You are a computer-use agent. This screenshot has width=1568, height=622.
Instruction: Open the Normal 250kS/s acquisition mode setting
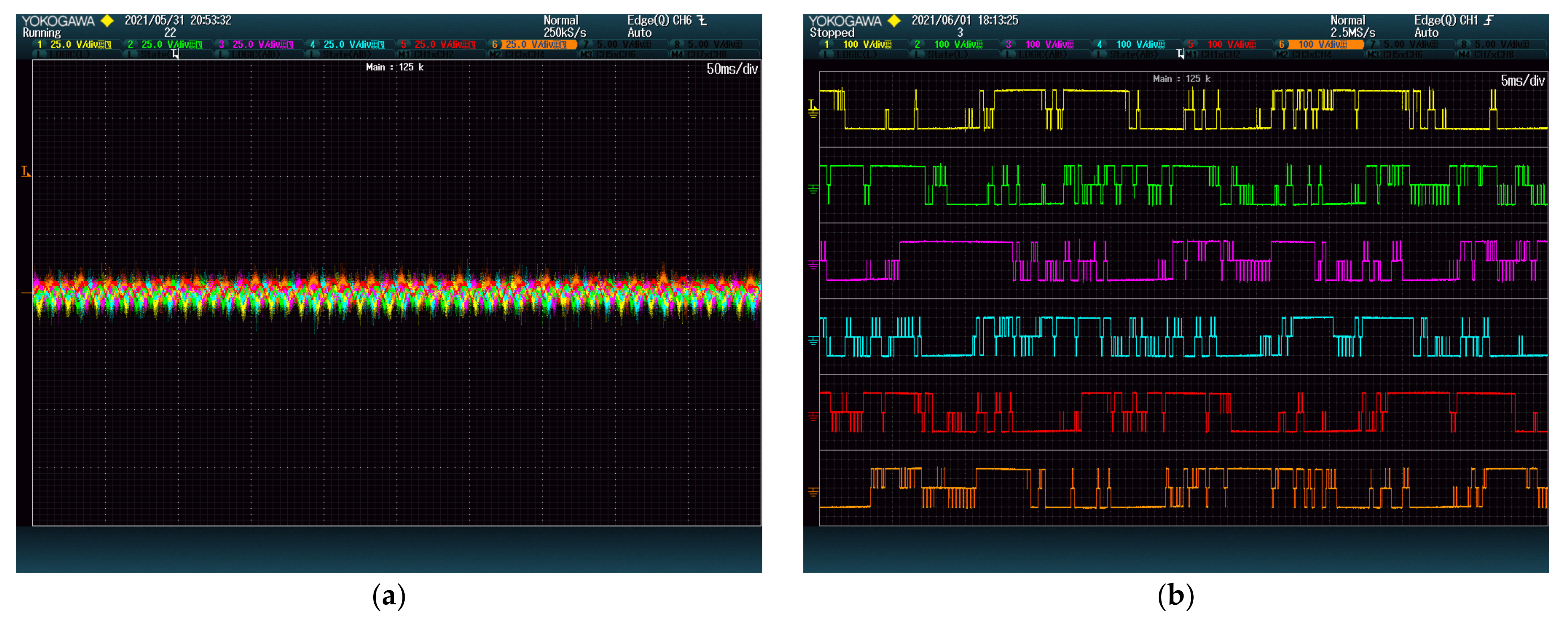(x=564, y=27)
